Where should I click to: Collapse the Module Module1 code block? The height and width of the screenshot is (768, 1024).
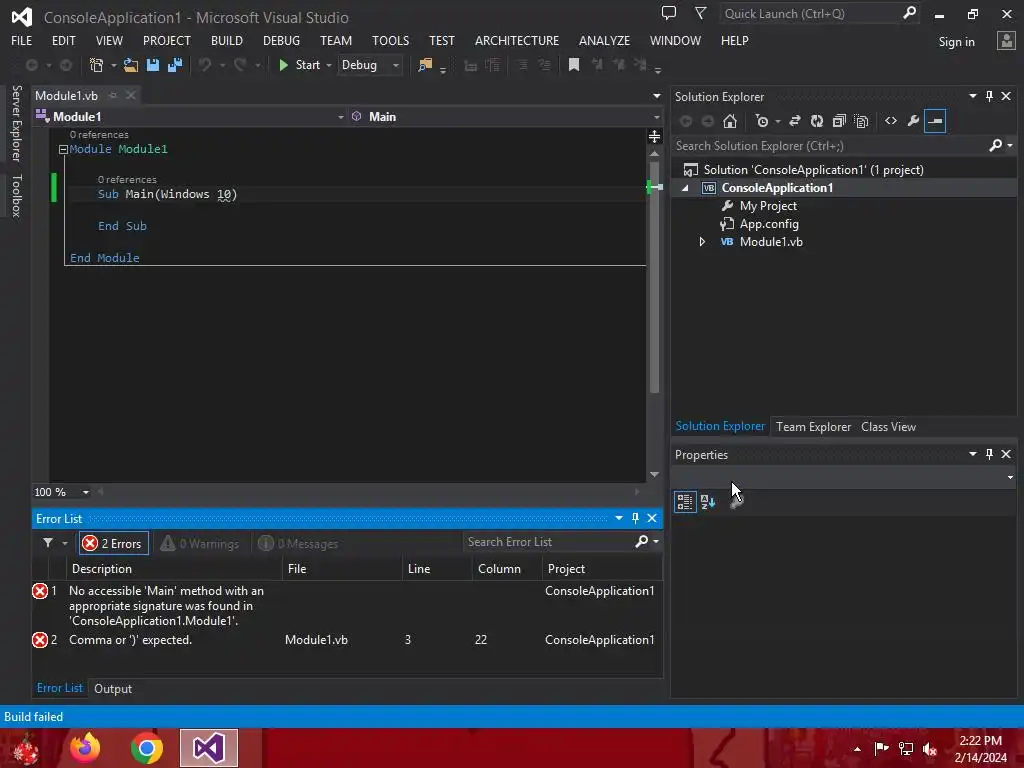click(63, 150)
